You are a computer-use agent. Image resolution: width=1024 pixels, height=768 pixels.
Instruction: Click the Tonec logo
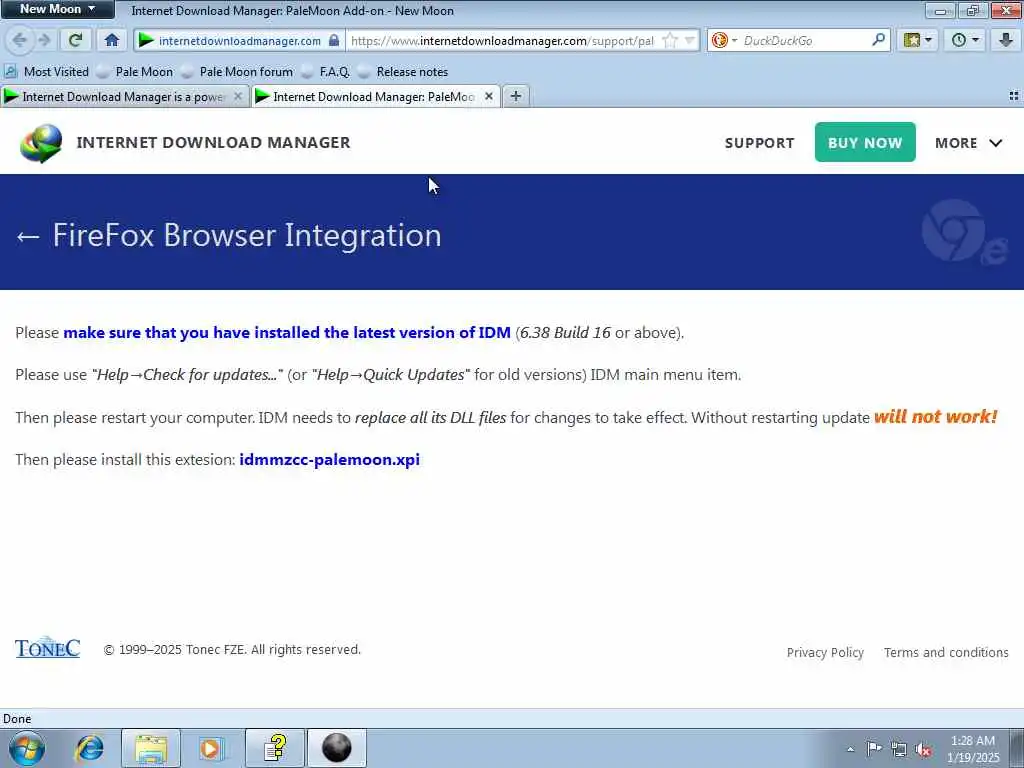coord(48,648)
